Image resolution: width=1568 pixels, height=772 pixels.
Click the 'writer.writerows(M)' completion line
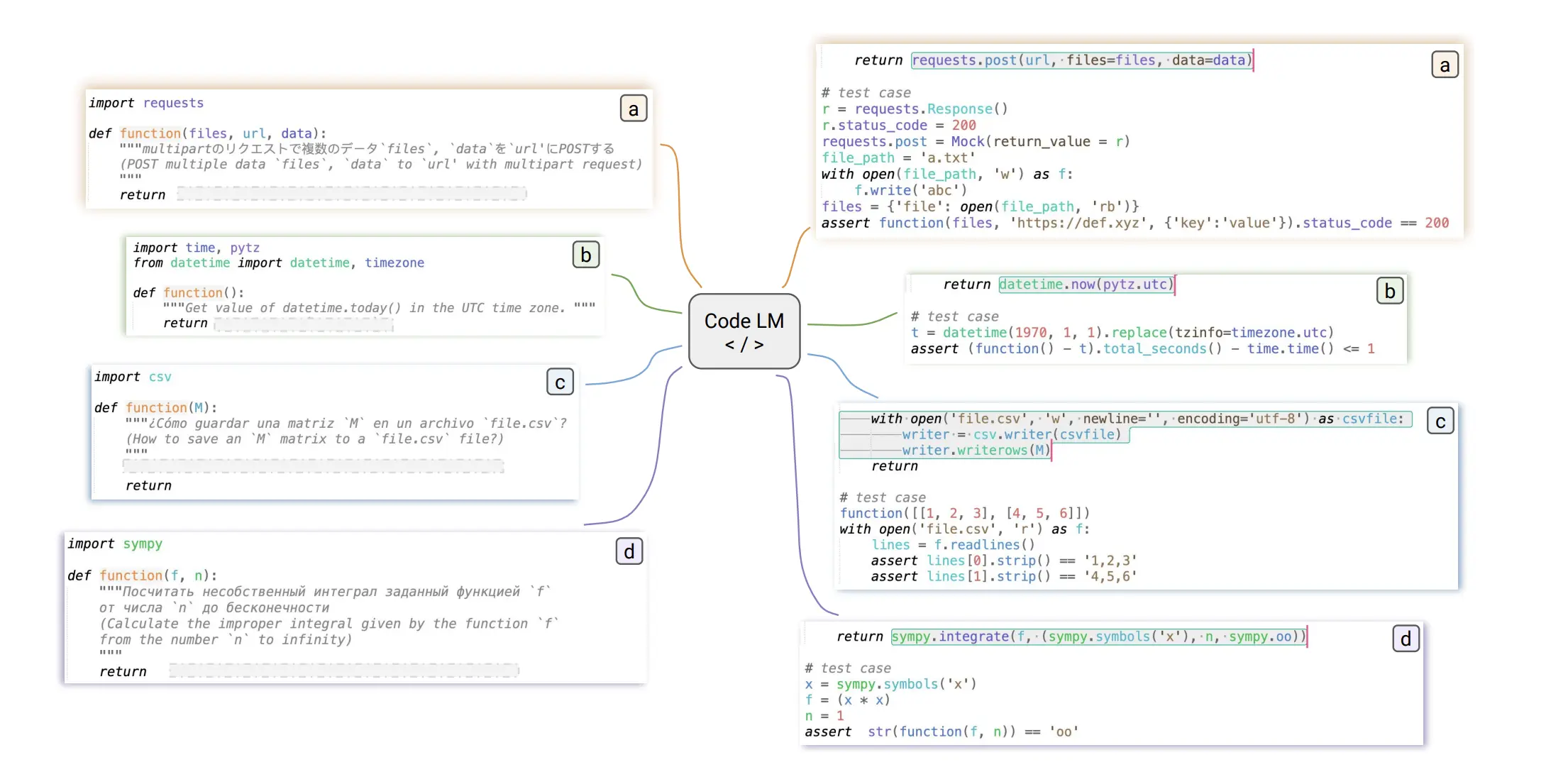click(976, 450)
